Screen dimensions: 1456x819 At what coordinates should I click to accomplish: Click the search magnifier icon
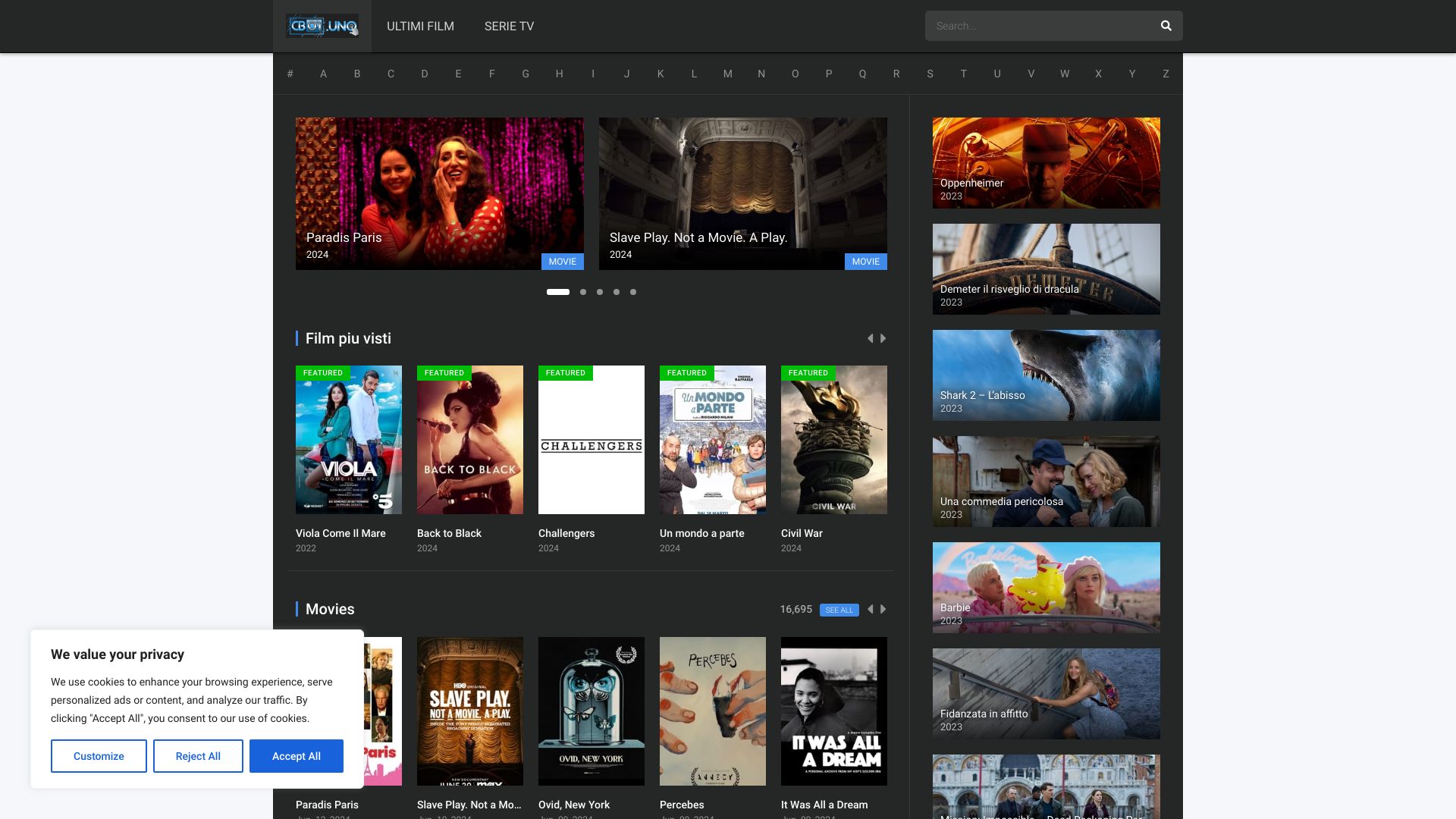pos(1166,26)
